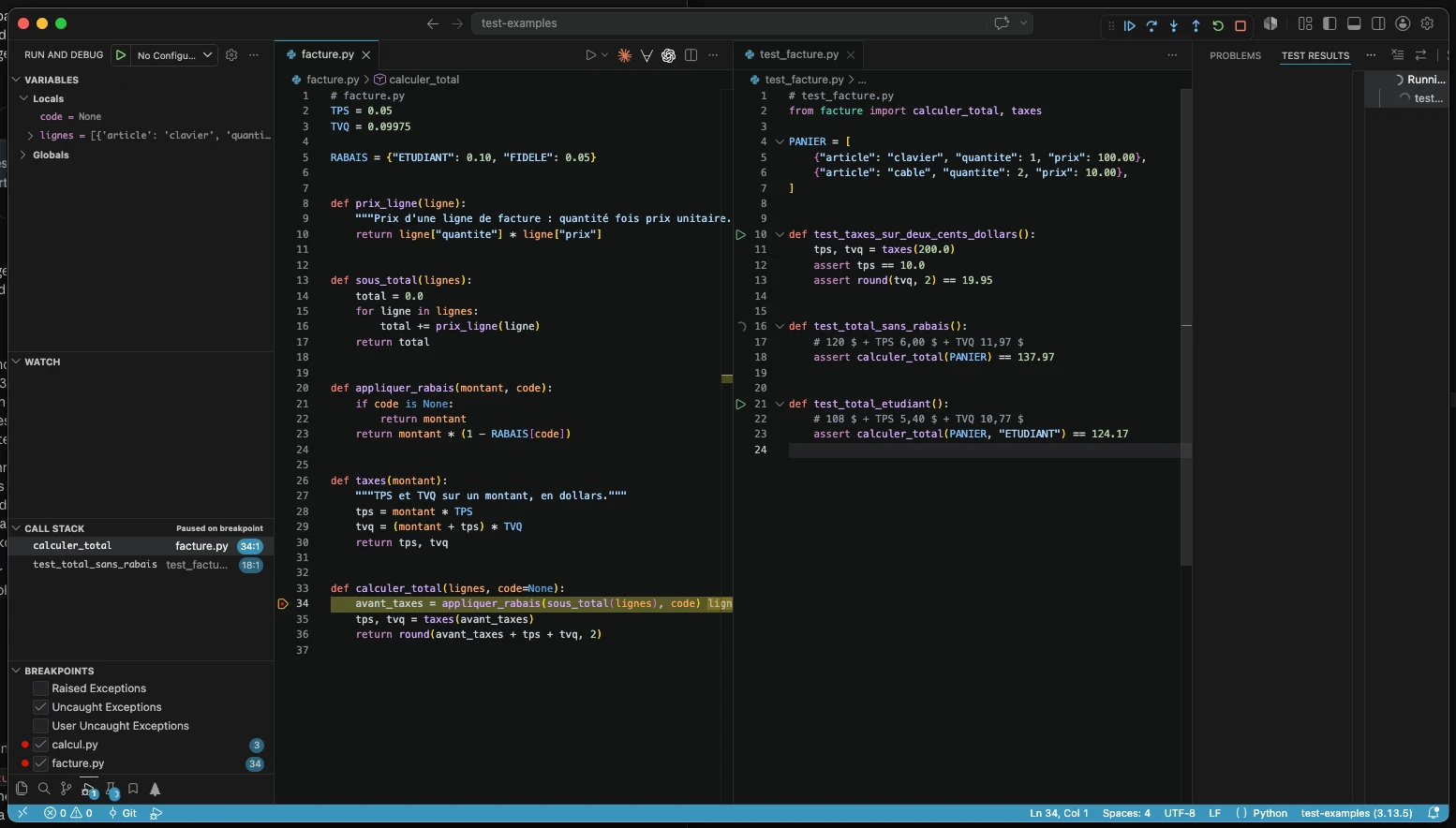Open the launch.json gear in Run and Debug
This screenshot has width=1456, height=828.
(x=231, y=55)
